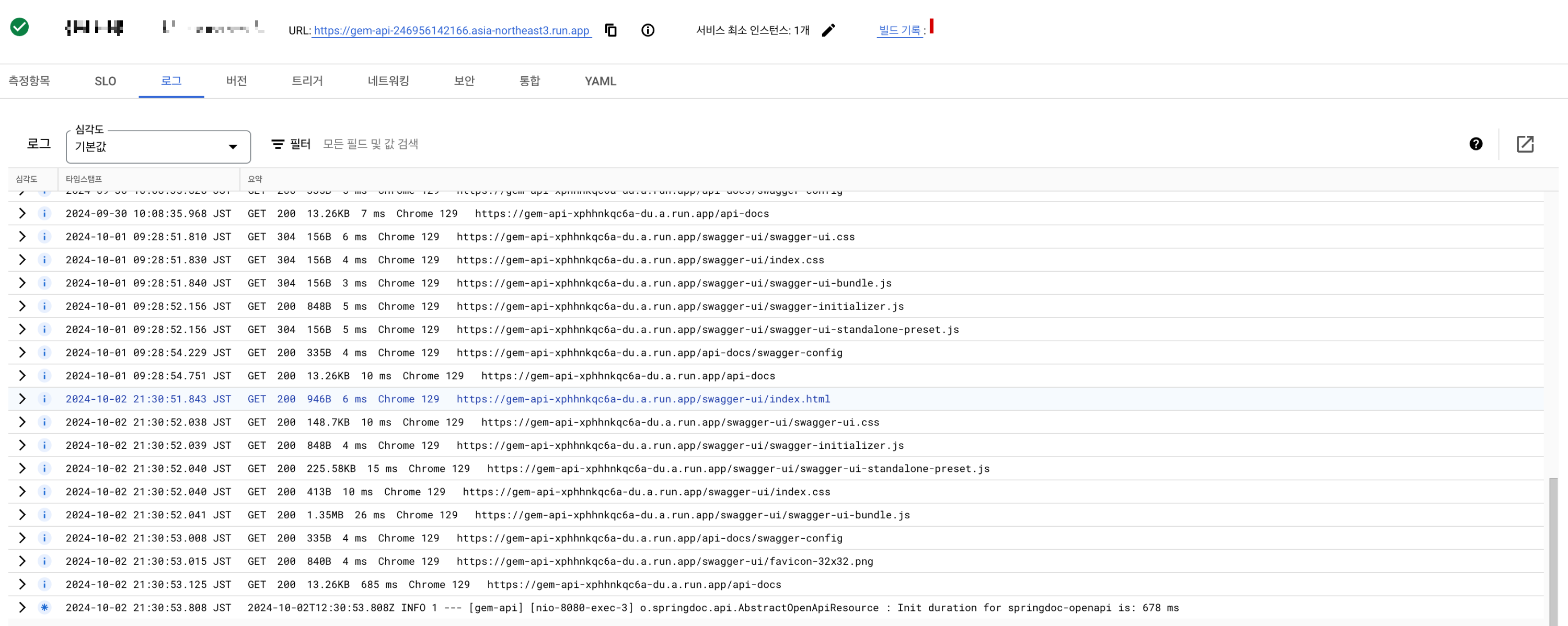This screenshot has height=626, width=1568.
Task: Click the info circle icon beside URL
Action: pyautogui.click(x=648, y=30)
